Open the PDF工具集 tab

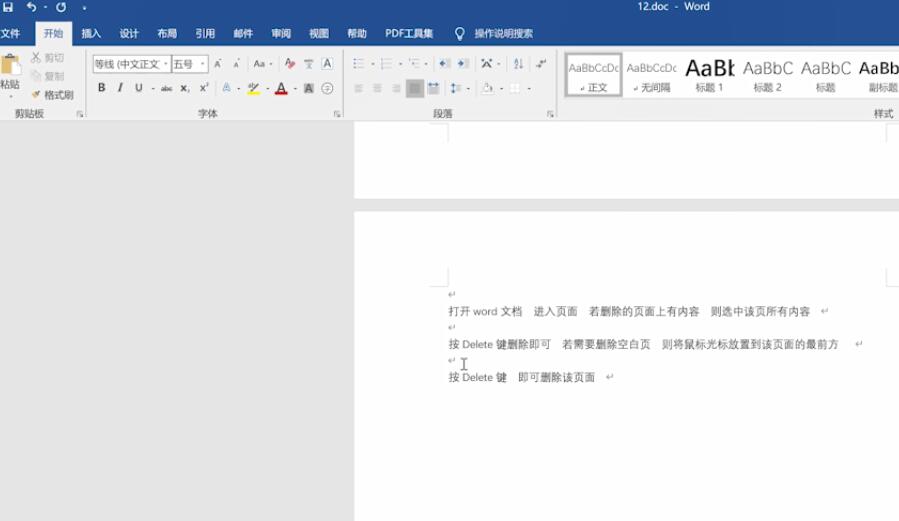[409, 34]
